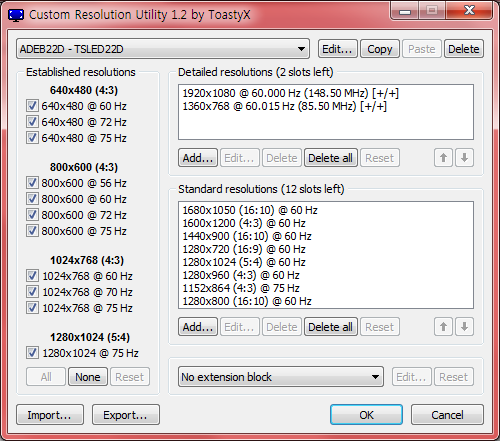
Task: Open the Export dialog
Action: coord(126,415)
